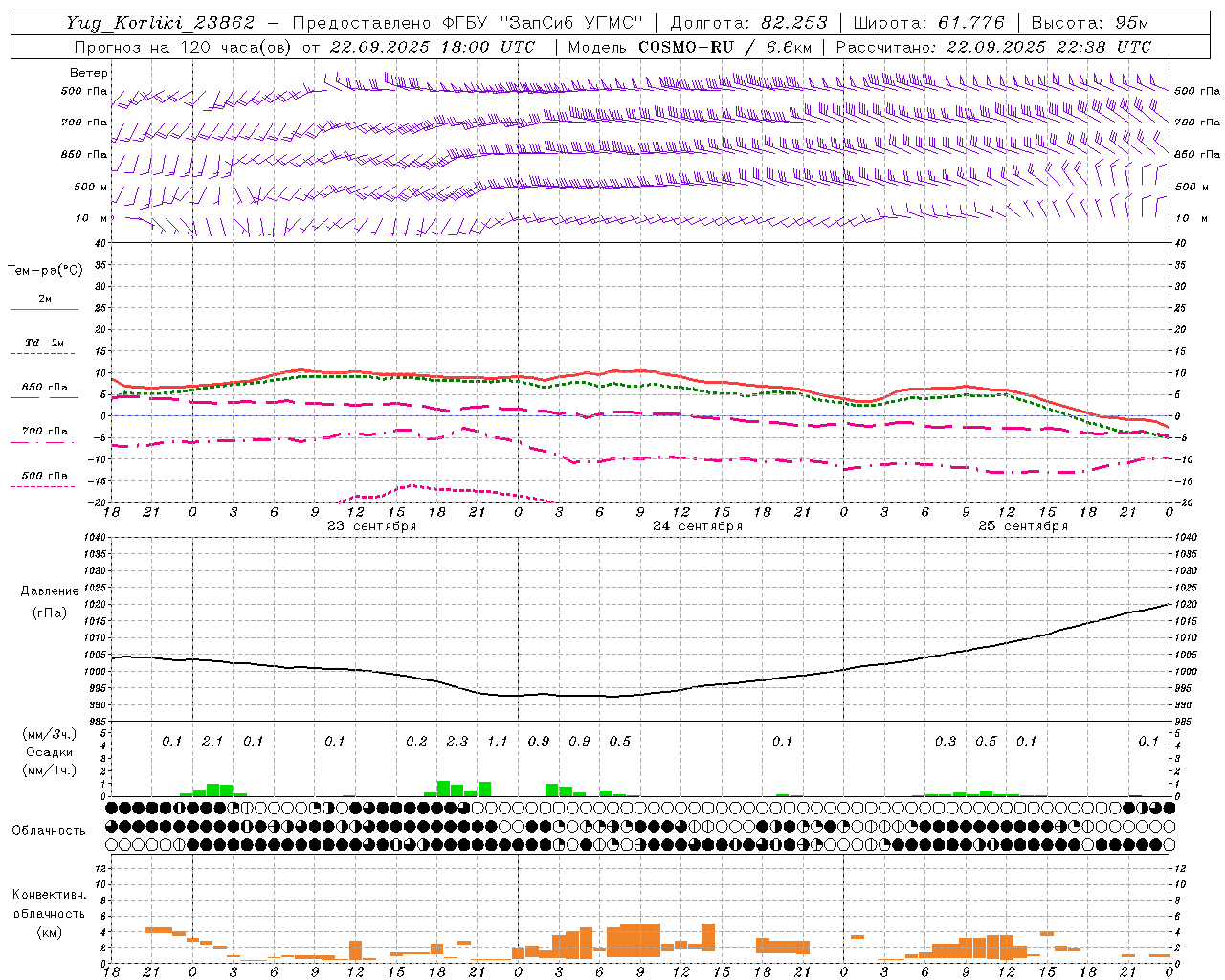This screenshot has width=1225, height=980.
Task: Click the '(мм/1ч.)' unit label
Action: point(49,770)
